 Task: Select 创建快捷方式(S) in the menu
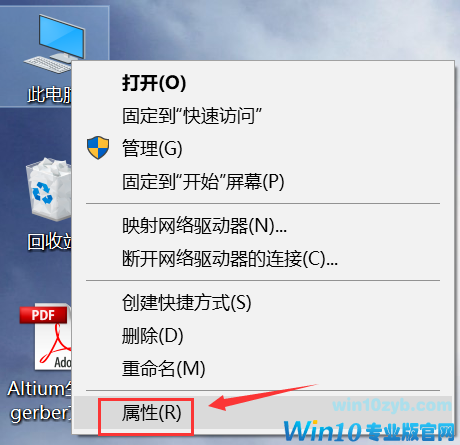click(186, 302)
